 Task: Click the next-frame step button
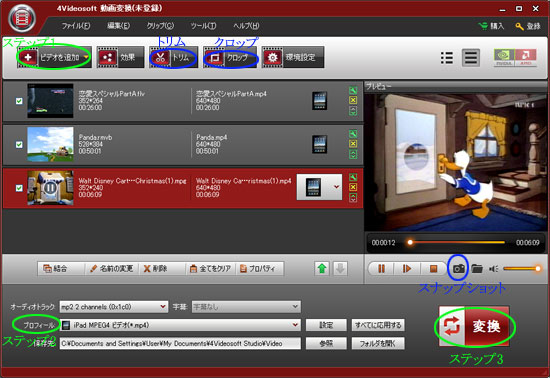click(x=407, y=269)
